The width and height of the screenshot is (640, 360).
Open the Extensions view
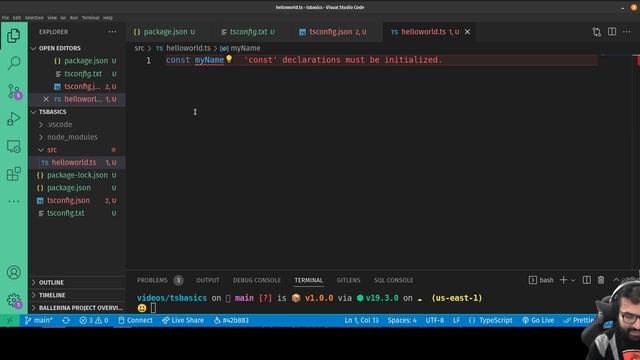[13, 174]
